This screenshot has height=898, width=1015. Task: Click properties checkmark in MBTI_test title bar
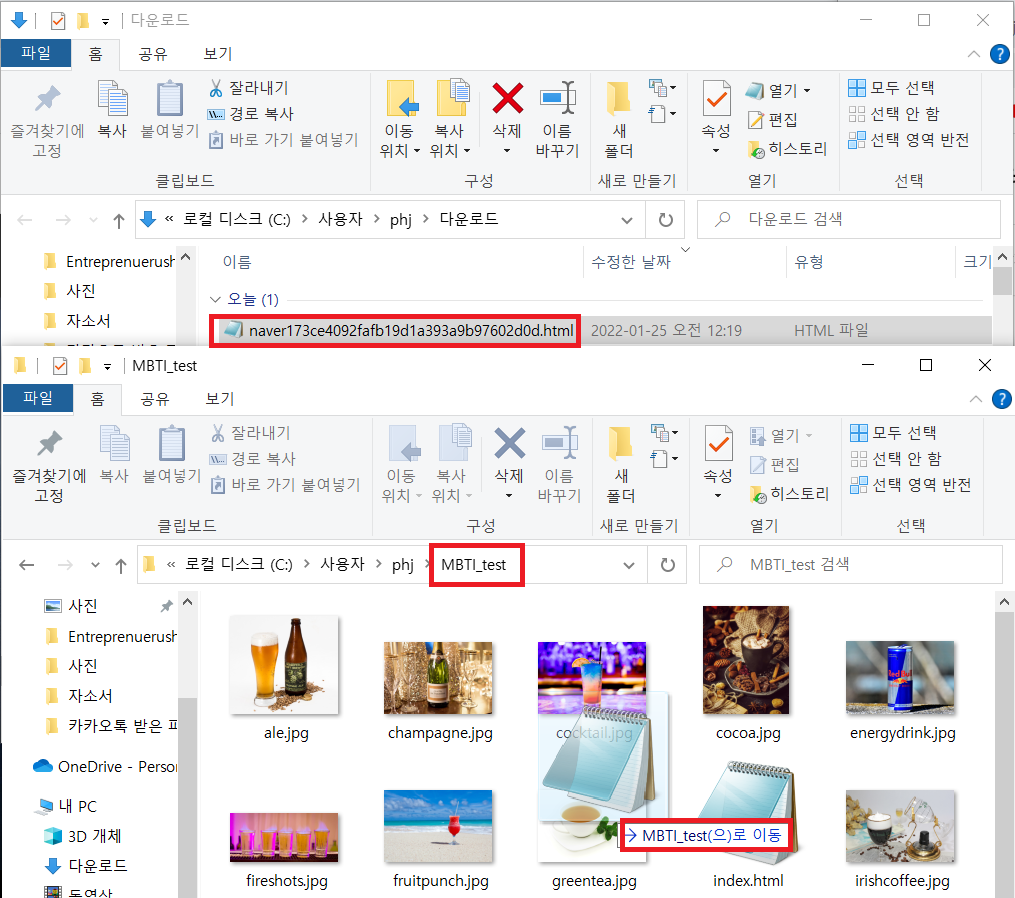coord(60,366)
